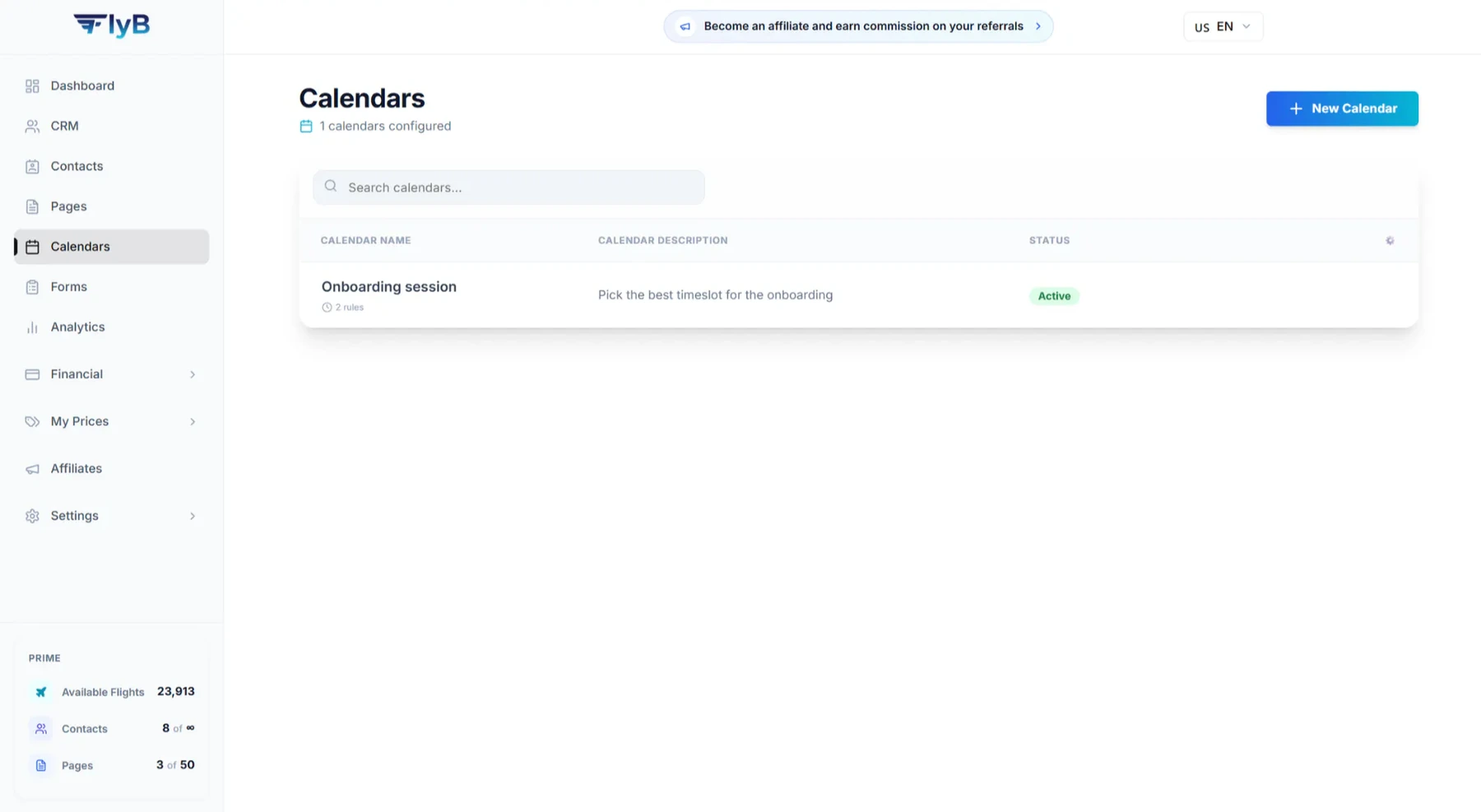The height and width of the screenshot is (812, 1481).
Task: Click the Forms clipboard icon
Action: [32, 287]
